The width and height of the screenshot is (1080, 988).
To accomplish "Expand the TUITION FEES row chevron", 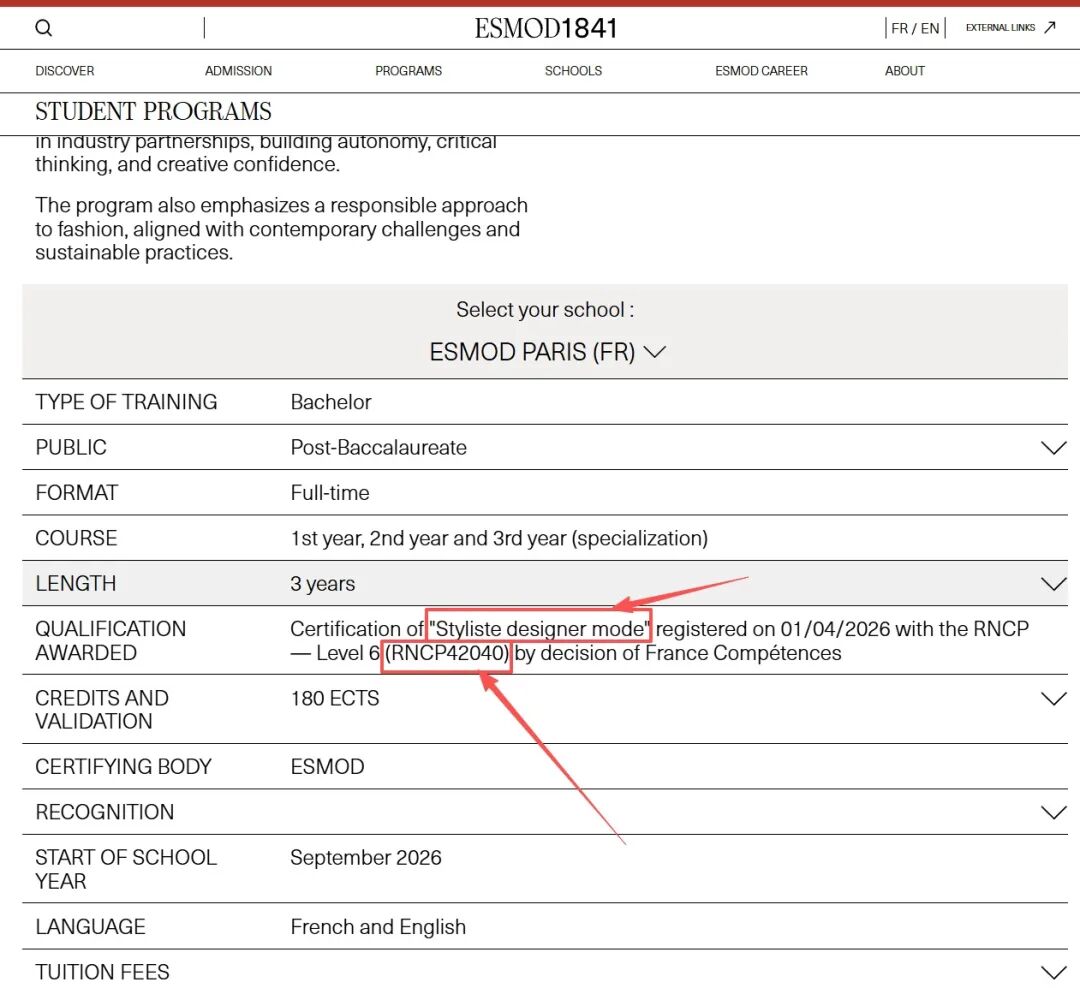I will [1053, 972].
